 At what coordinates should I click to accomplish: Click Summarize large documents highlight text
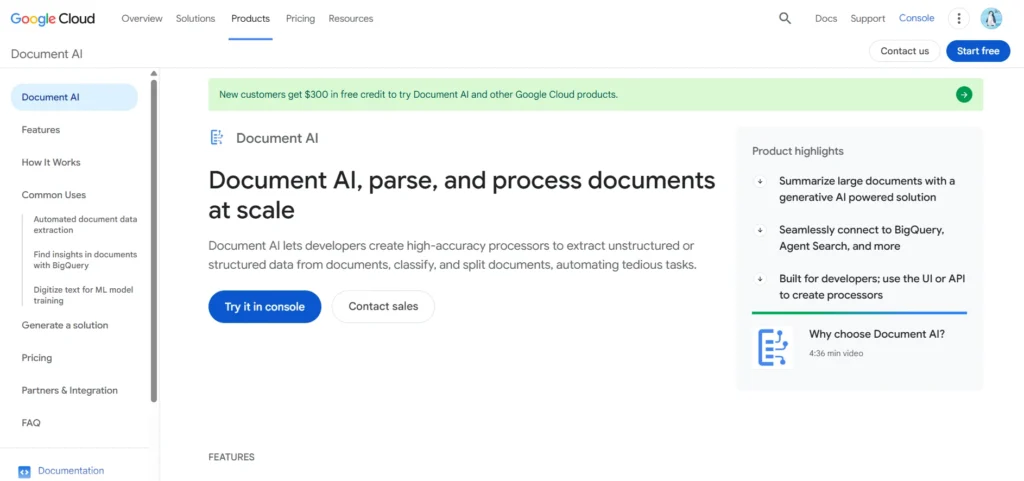tap(867, 189)
